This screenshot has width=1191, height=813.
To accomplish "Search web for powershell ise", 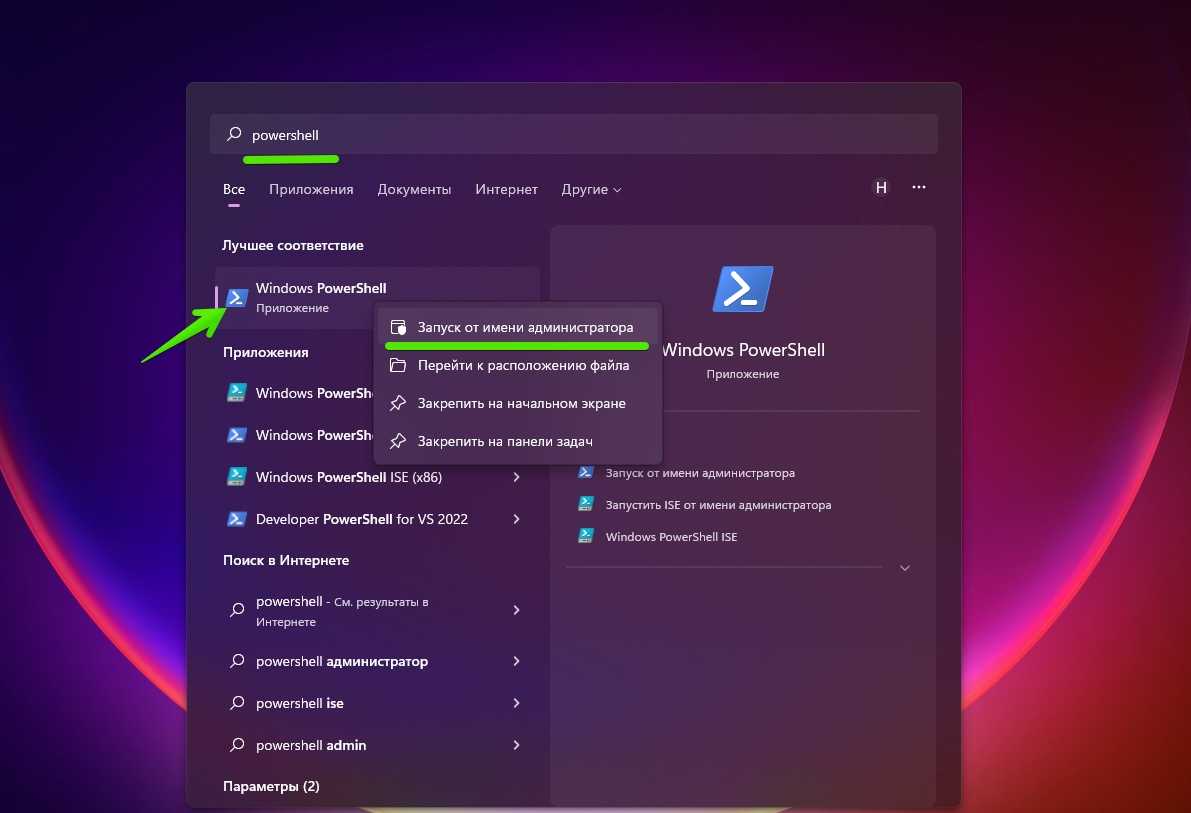I will point(378,703).
